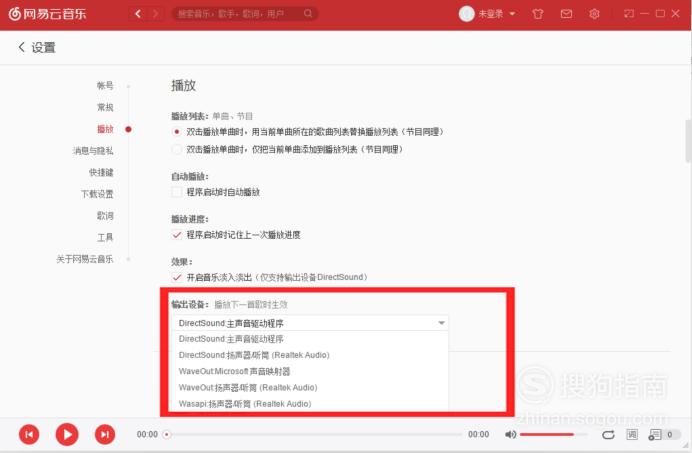
Task: Select 帐号 in settings sidebar
Action: pos(105,86)
